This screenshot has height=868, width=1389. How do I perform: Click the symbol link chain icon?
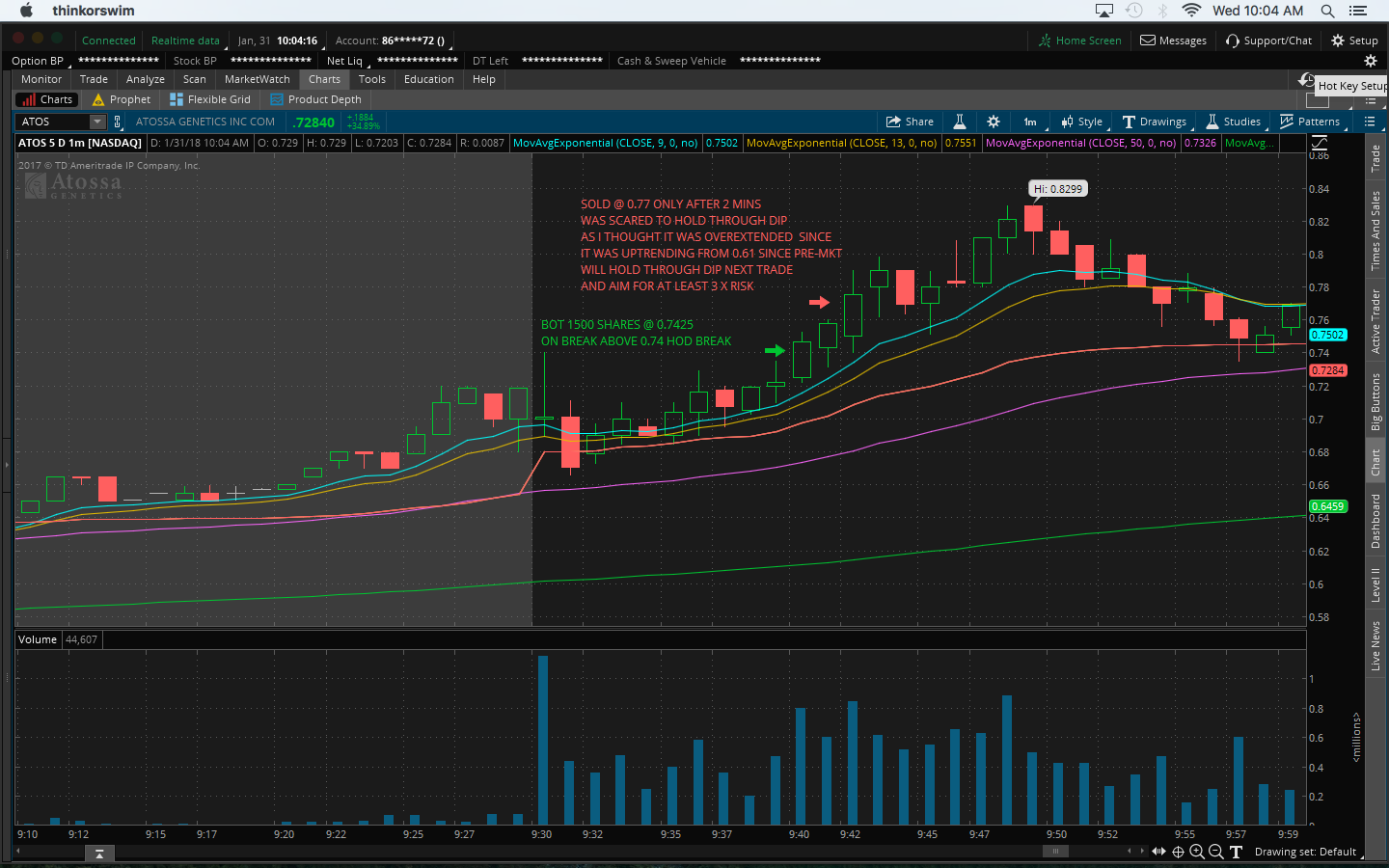(x=118, y=122)
